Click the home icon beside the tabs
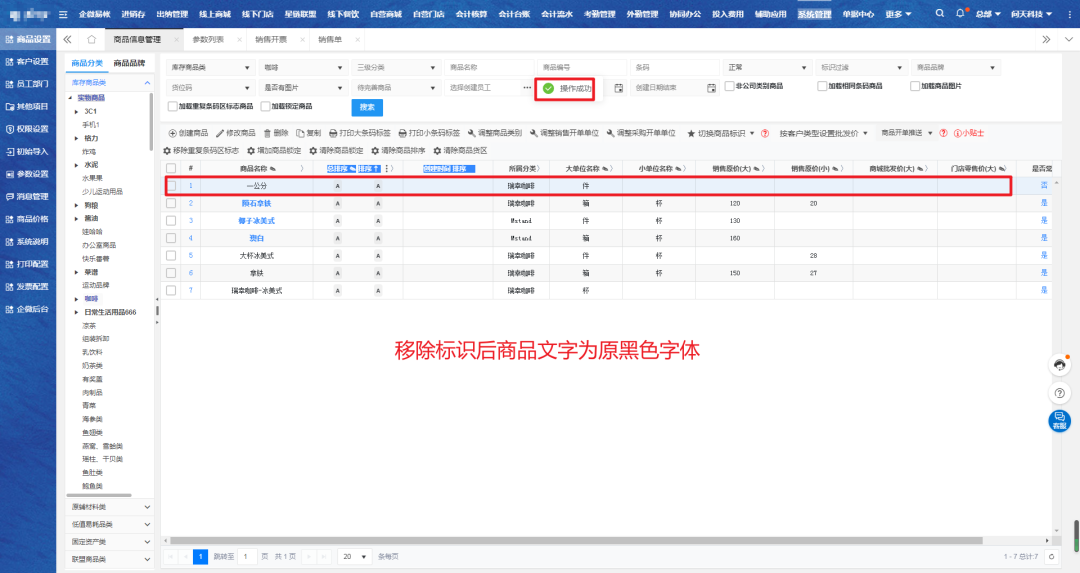The height and width of the screenshot is (573, 1080). pos(91,39)
